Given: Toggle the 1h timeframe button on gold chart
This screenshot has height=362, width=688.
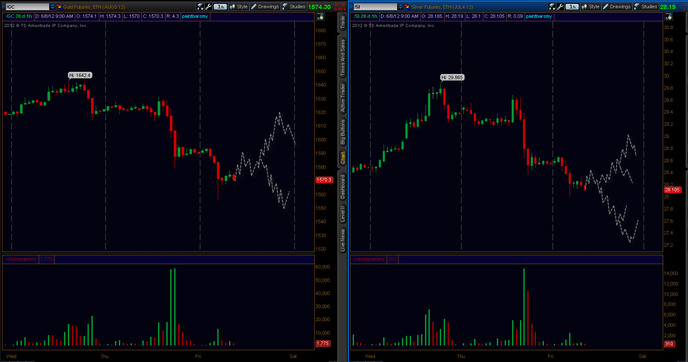Looking at the screenshot, I should 220,7.
